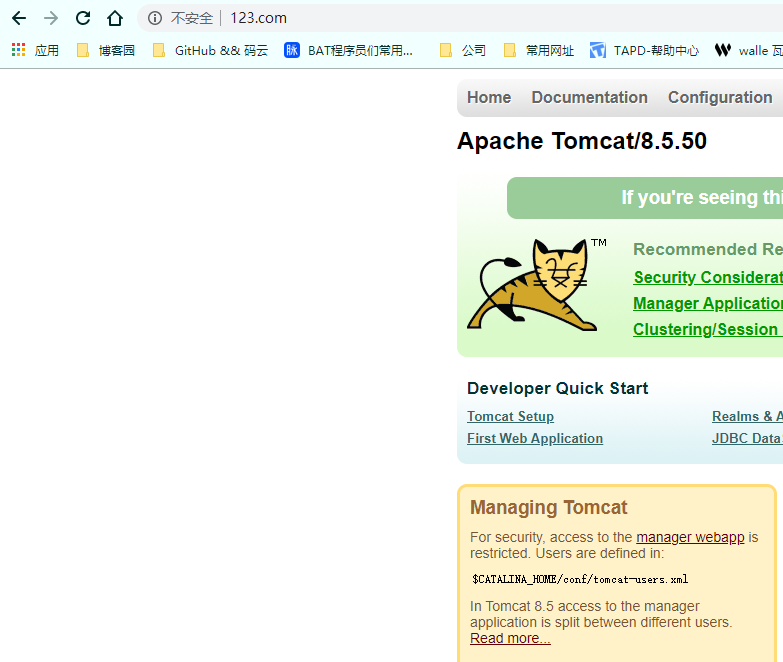Click the Managing Tomcat heading
This screenshot has height=662, width=783.
tap(548, 507)
